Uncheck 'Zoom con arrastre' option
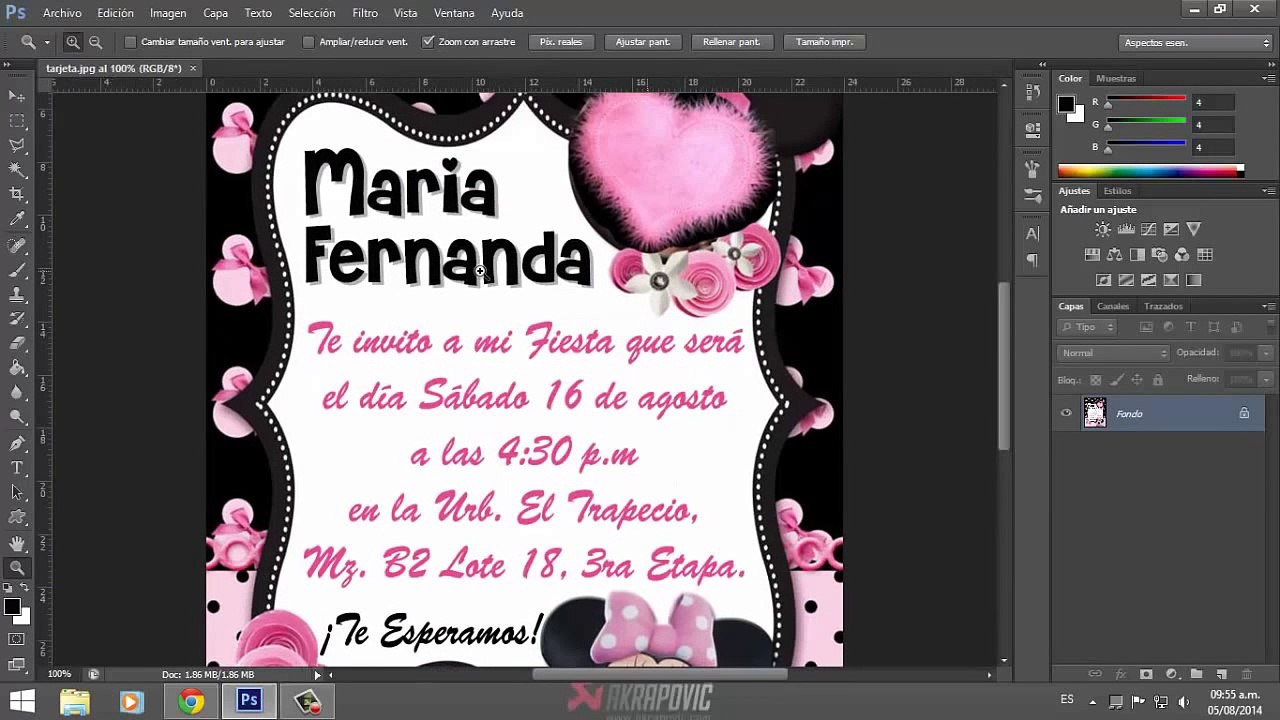The image size is (1280, 720). (x=428, y=42)
